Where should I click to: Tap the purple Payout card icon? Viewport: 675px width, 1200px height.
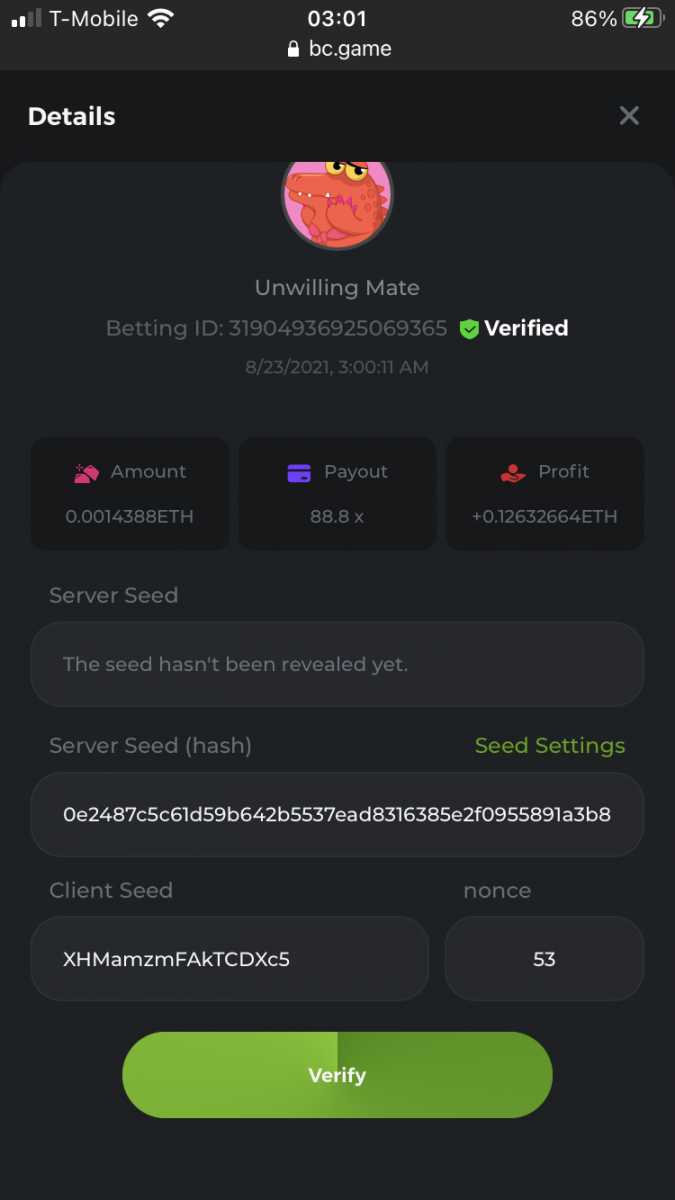[x=299, y=473]
